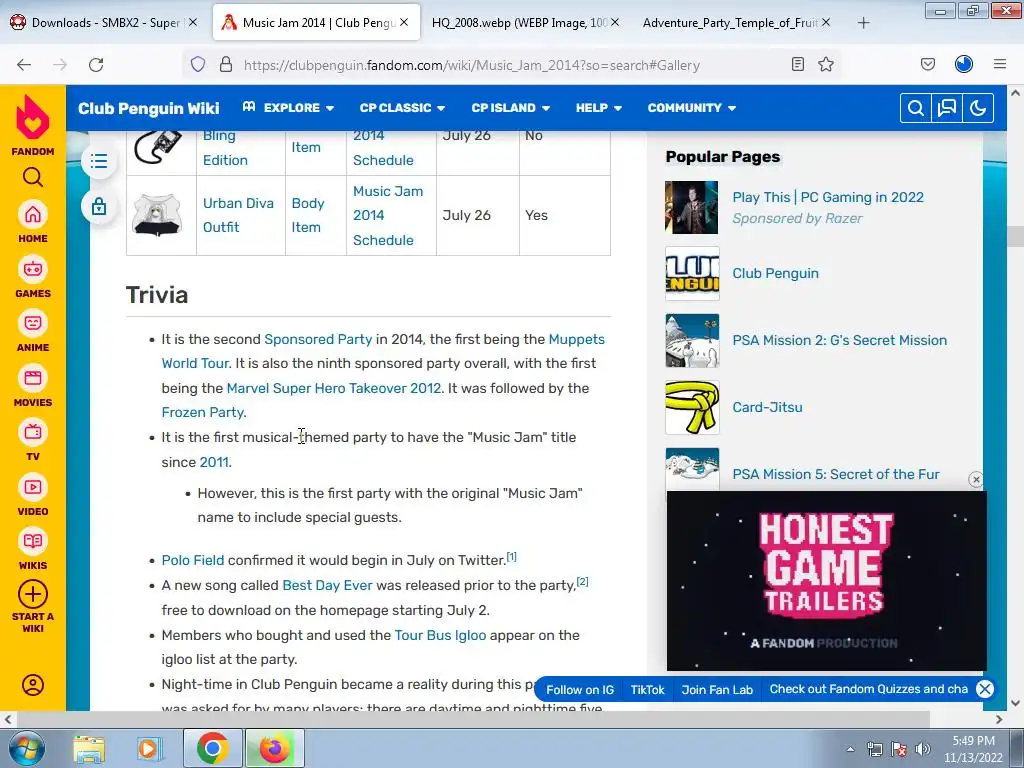1024x768 pixels.
Task: Open Chrome from the taskbar
Action: (212, 748)
